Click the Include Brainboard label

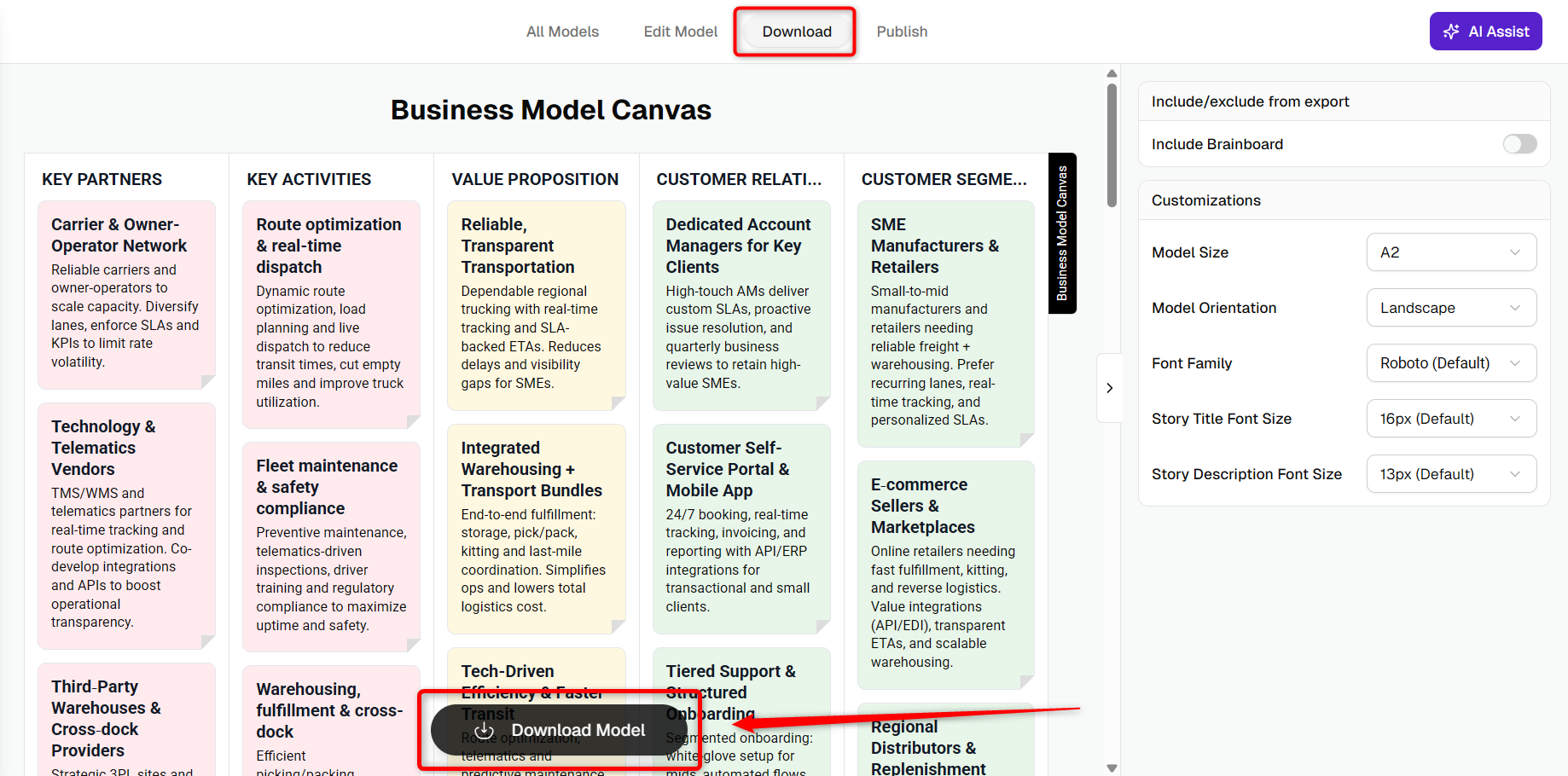coord(1217,144)
